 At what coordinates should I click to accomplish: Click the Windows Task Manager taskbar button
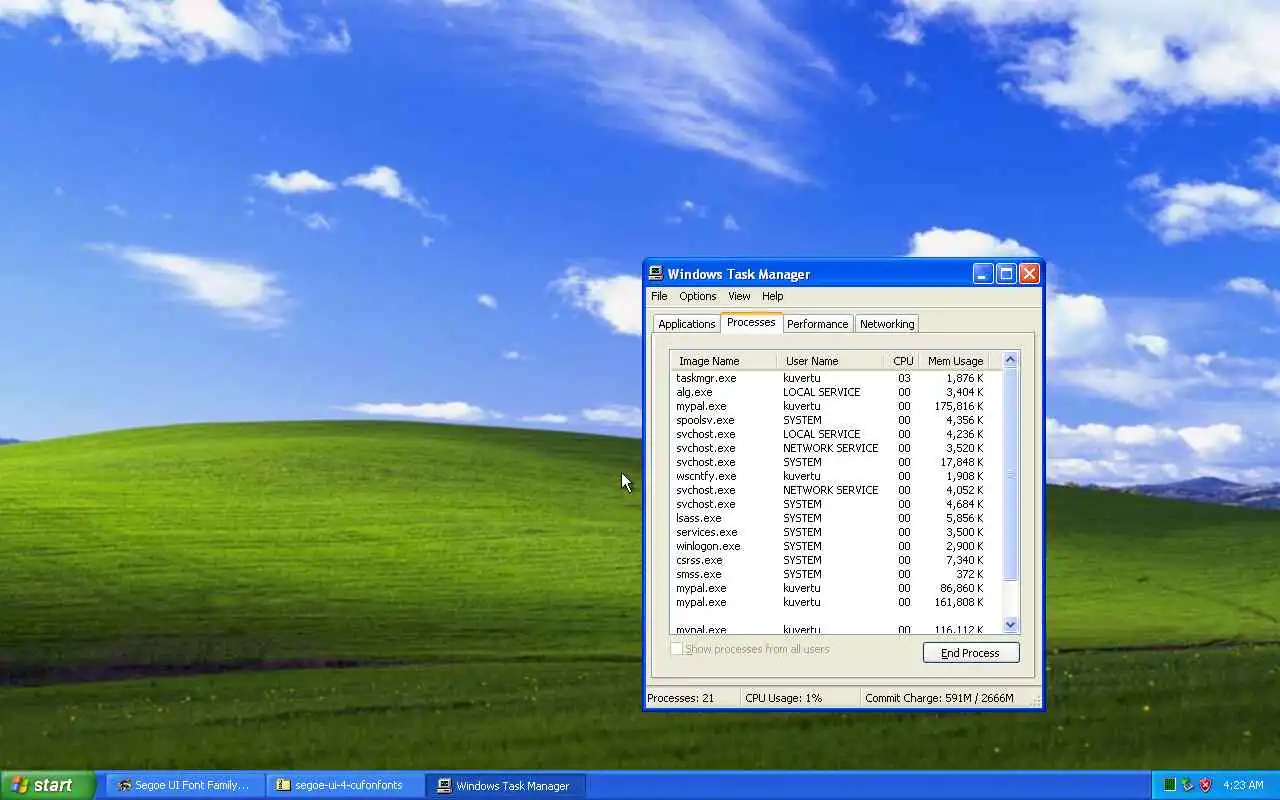point(506,785)
